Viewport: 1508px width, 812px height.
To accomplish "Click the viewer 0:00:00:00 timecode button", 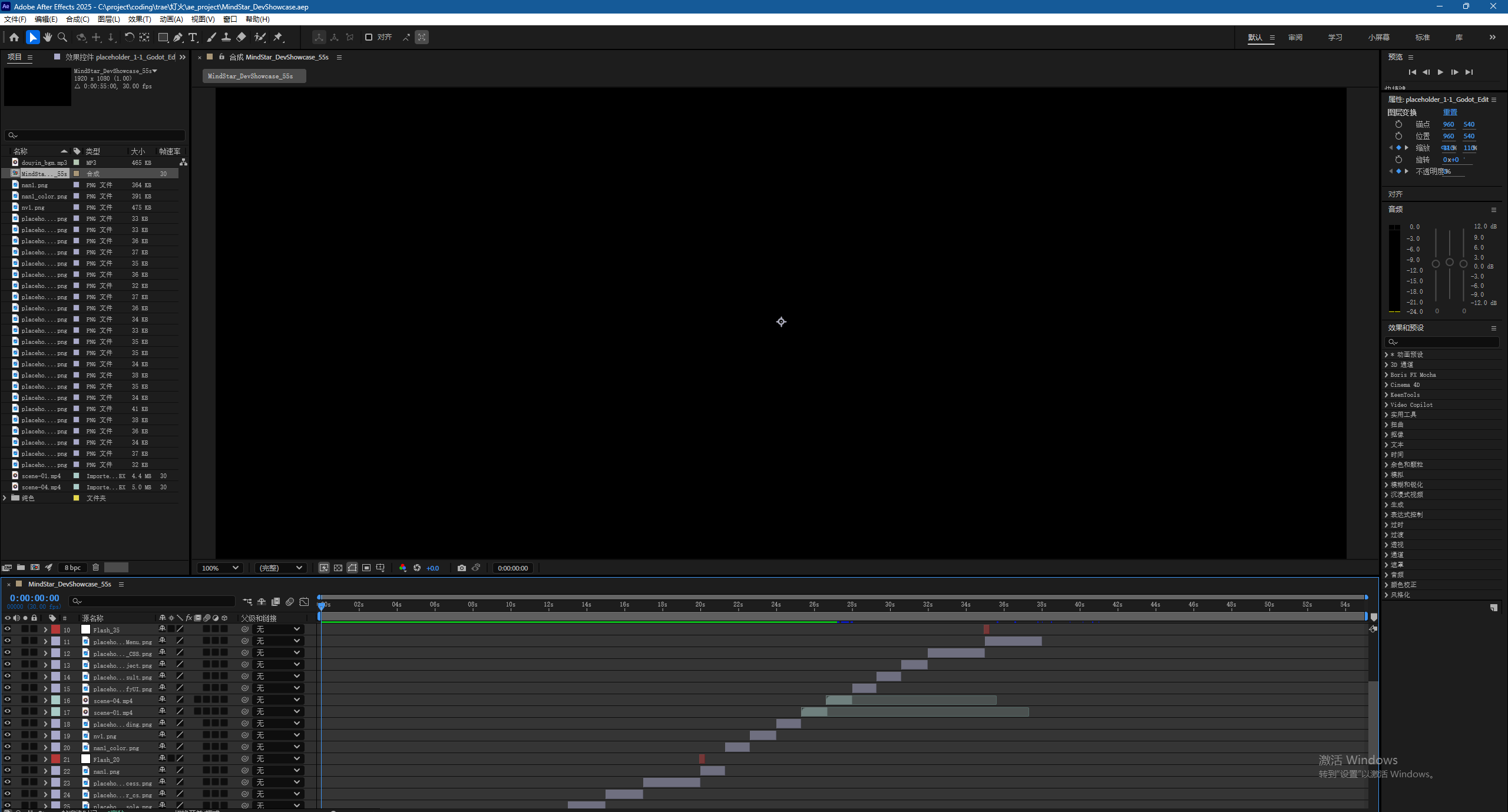I will click(513, 568).
